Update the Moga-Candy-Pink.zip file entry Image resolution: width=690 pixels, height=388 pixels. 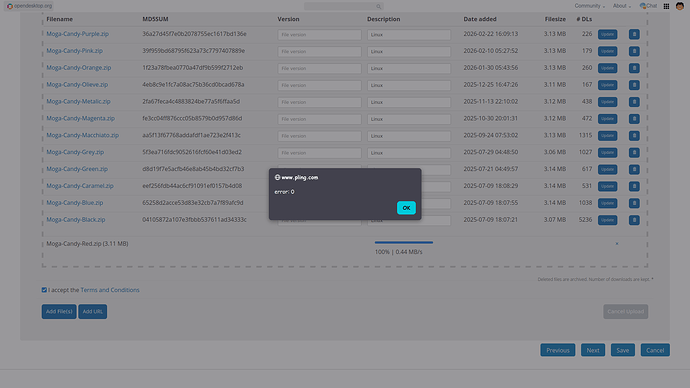coord(607,51)
